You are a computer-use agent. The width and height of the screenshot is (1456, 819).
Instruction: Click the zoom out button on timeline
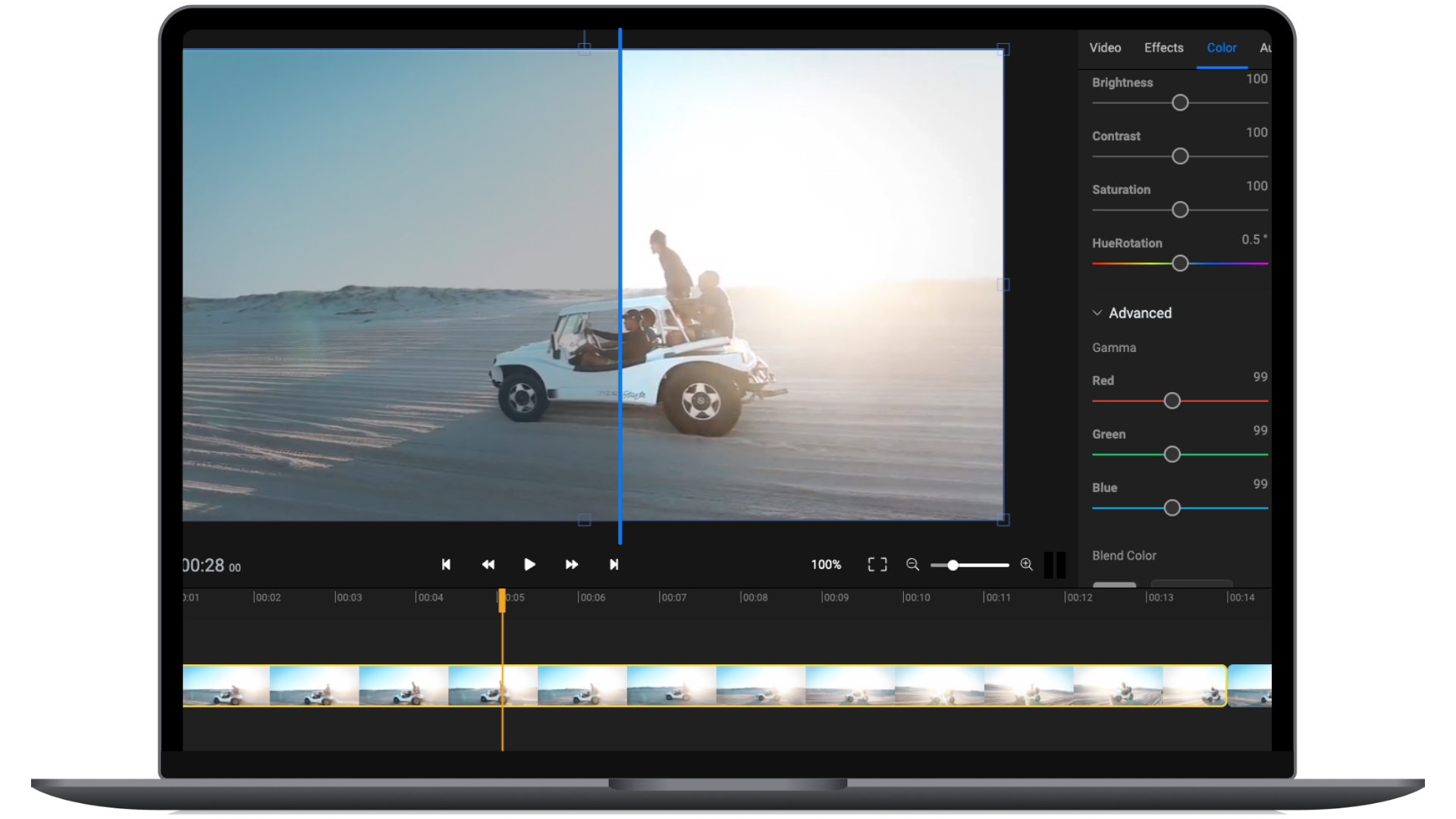point(913,565)
